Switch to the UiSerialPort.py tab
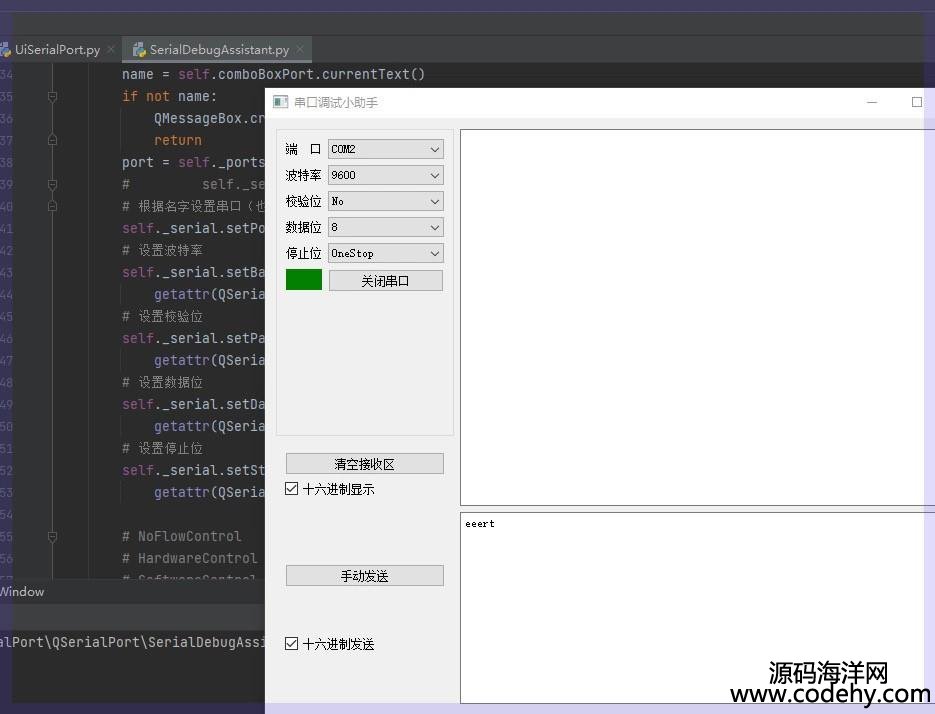The height and width of the screenshot is (714, 935). coord(57,50)
